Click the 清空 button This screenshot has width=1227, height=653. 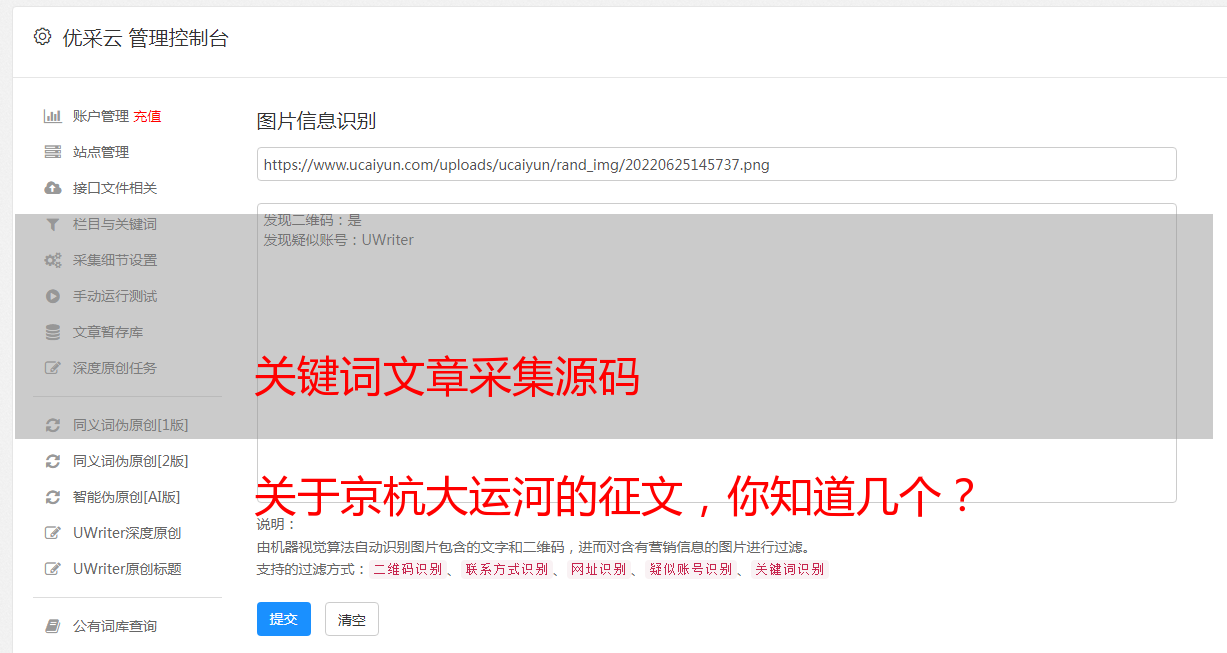tap(352, 619)
